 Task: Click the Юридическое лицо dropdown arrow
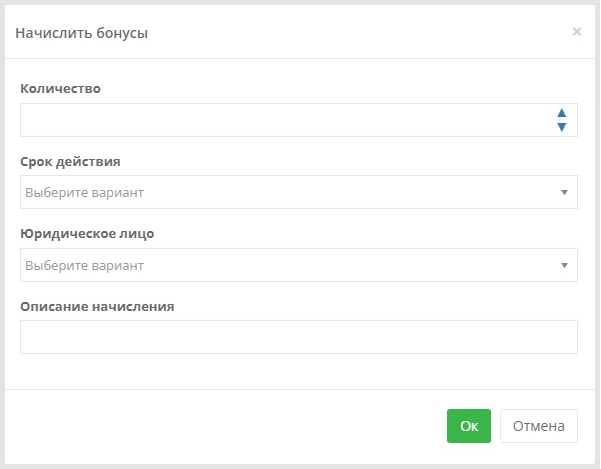[564, 265]
